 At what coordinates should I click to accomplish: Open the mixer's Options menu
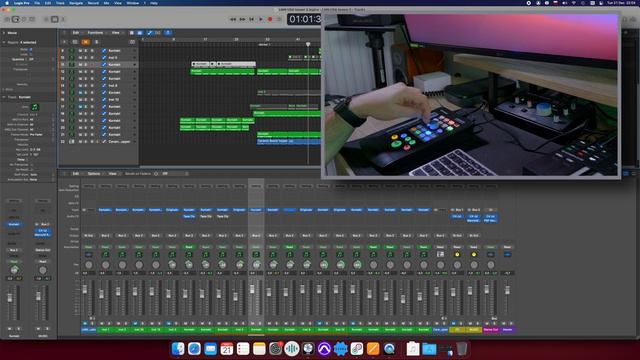tap(94, 173)
